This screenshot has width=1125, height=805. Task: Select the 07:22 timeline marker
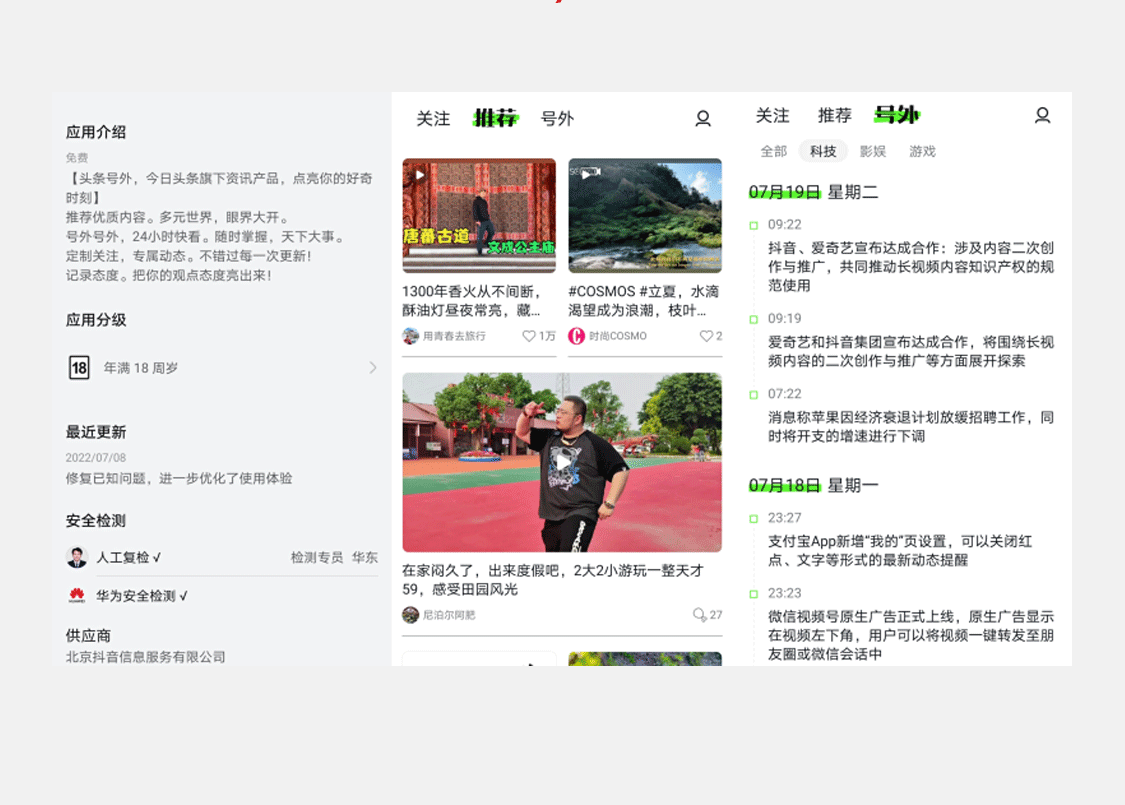[x=753, y=395]
